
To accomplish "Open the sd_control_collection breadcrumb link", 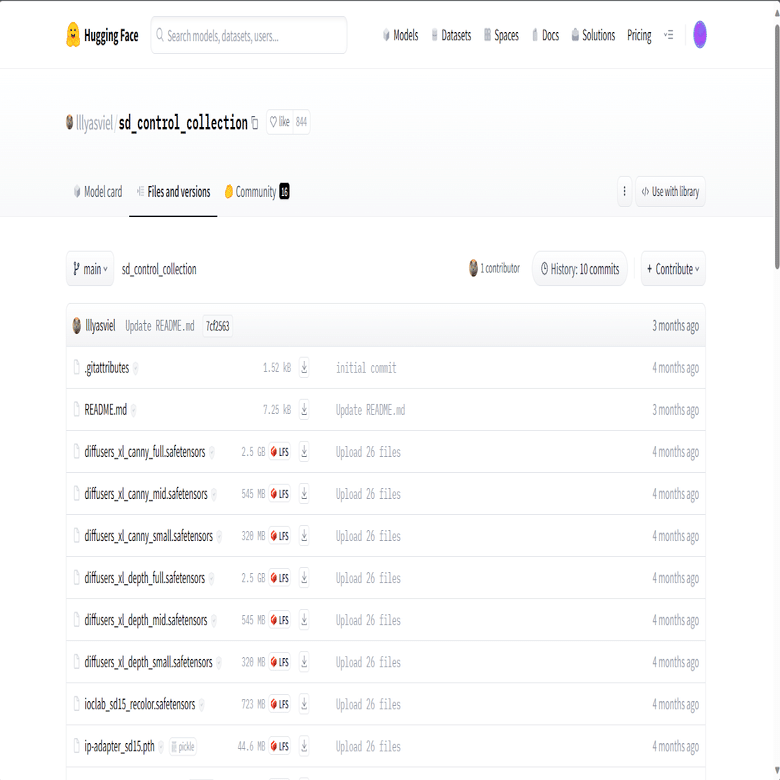I will point(159,269).
